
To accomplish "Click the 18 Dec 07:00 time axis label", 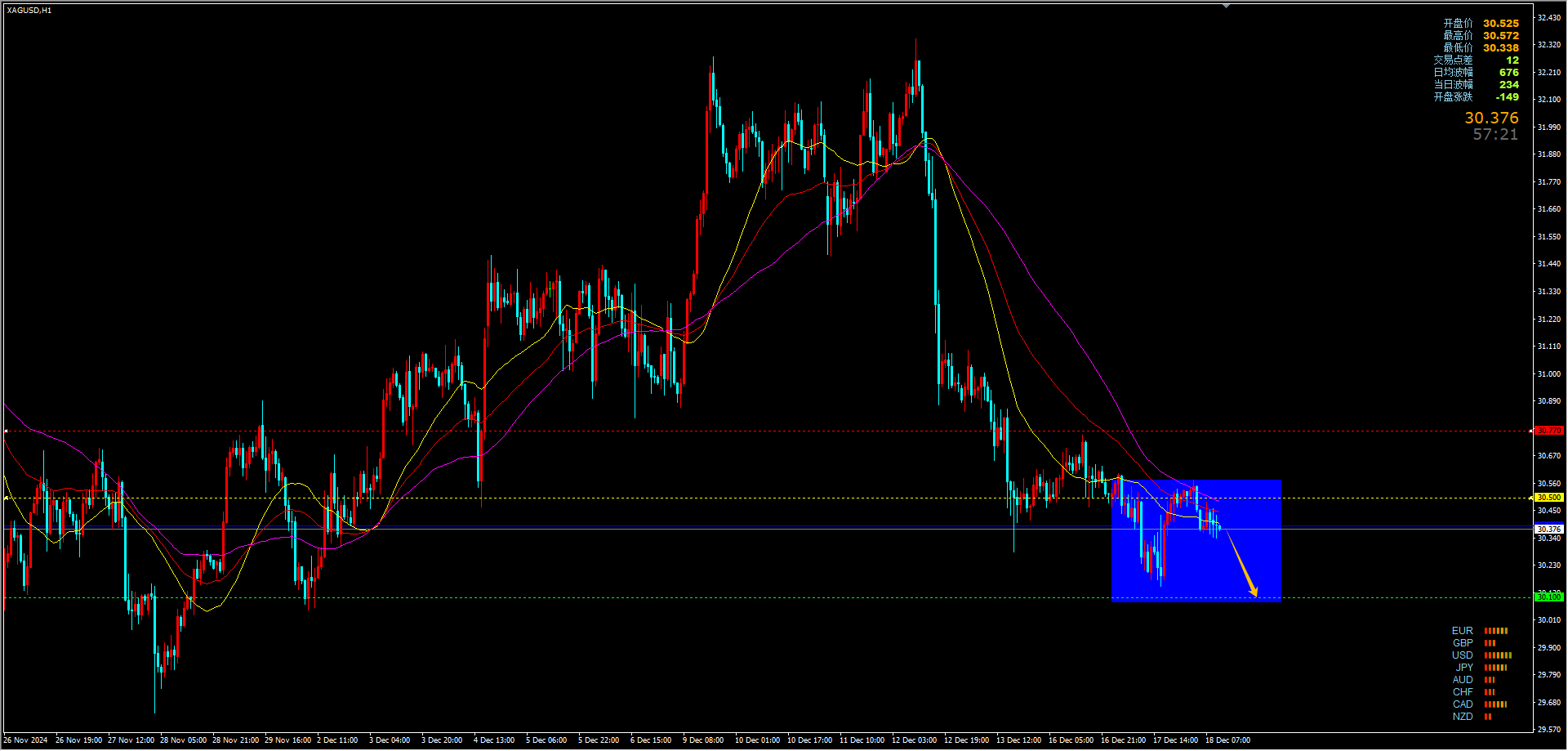I will coord(1227,740).
